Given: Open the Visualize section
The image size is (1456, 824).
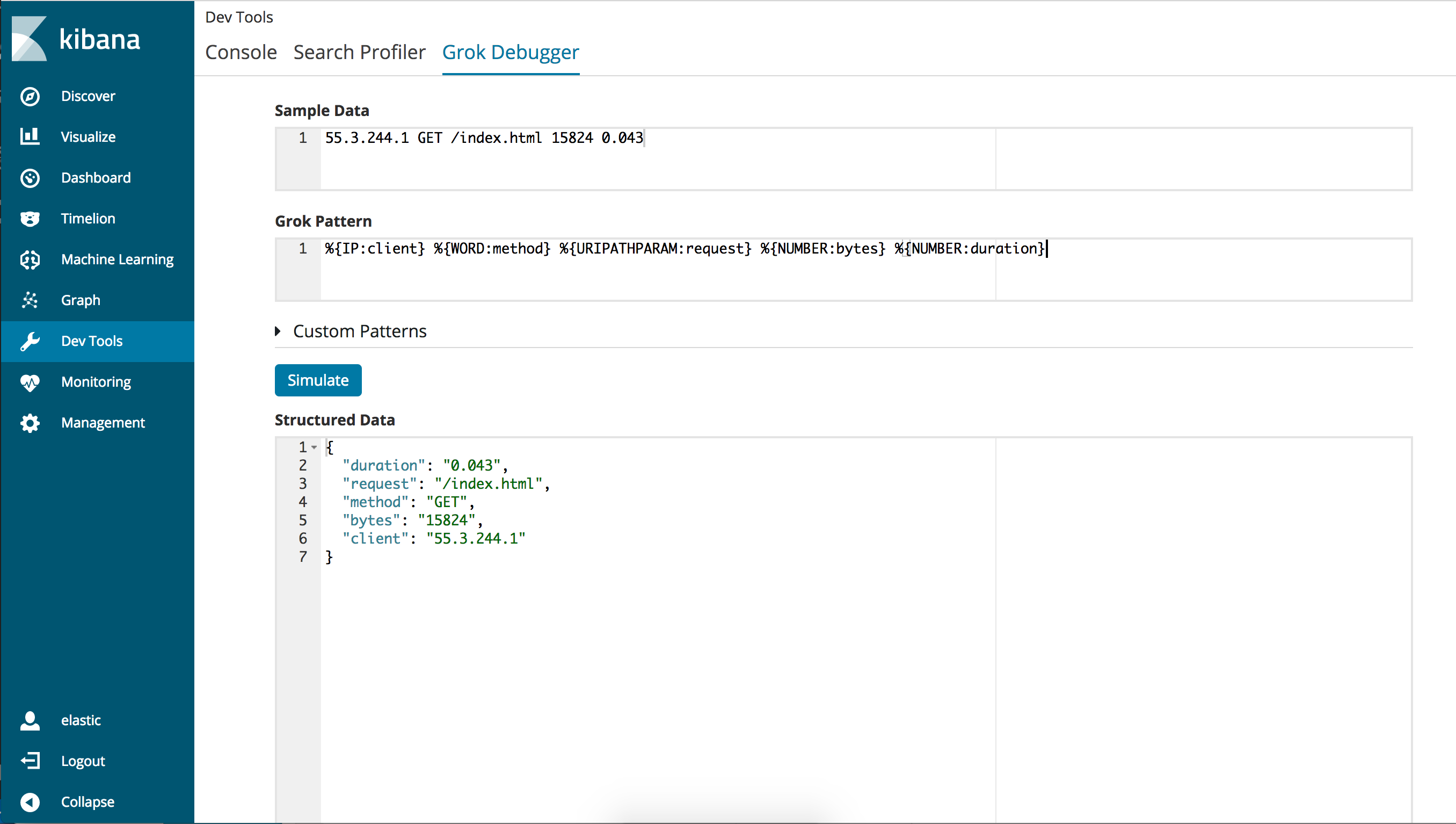Looking at the screenshot, I should (x=89, y=136).
